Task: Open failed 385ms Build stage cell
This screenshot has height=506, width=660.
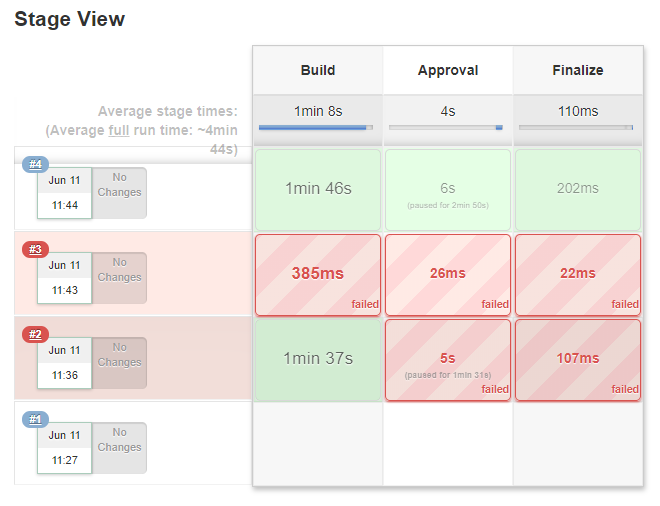Action: coord(318,273)
